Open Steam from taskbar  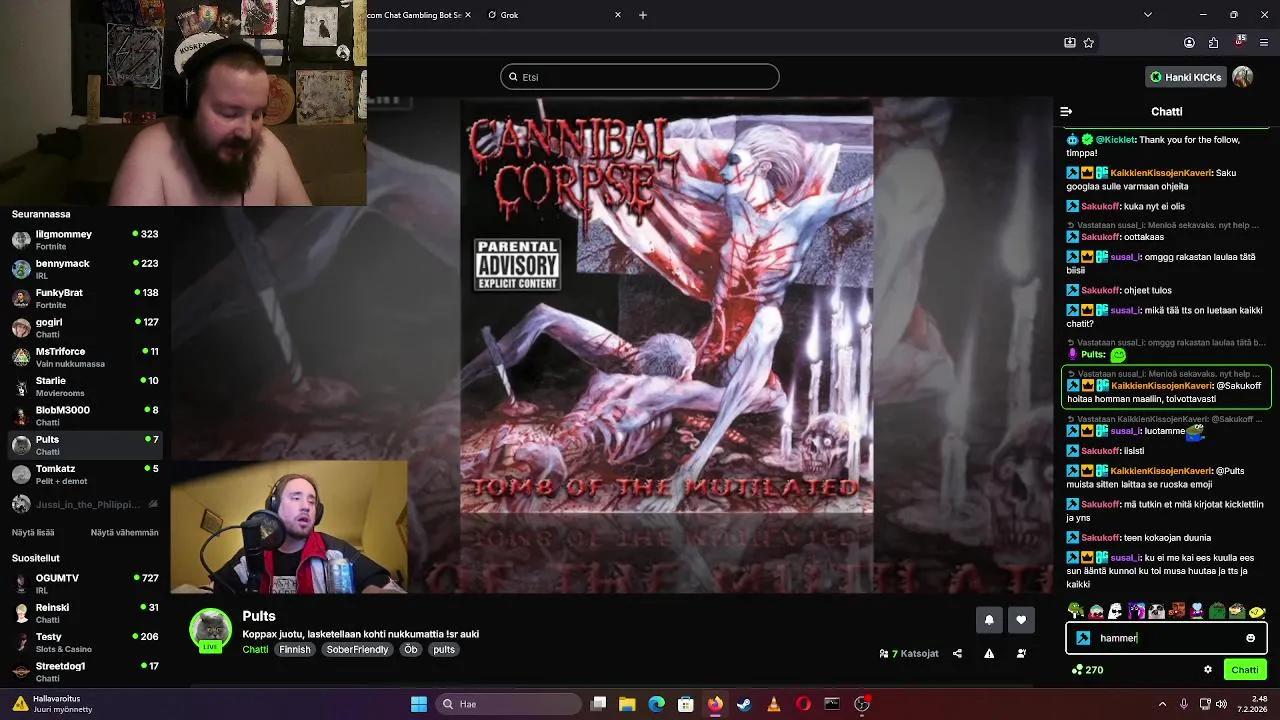[744, 704]
